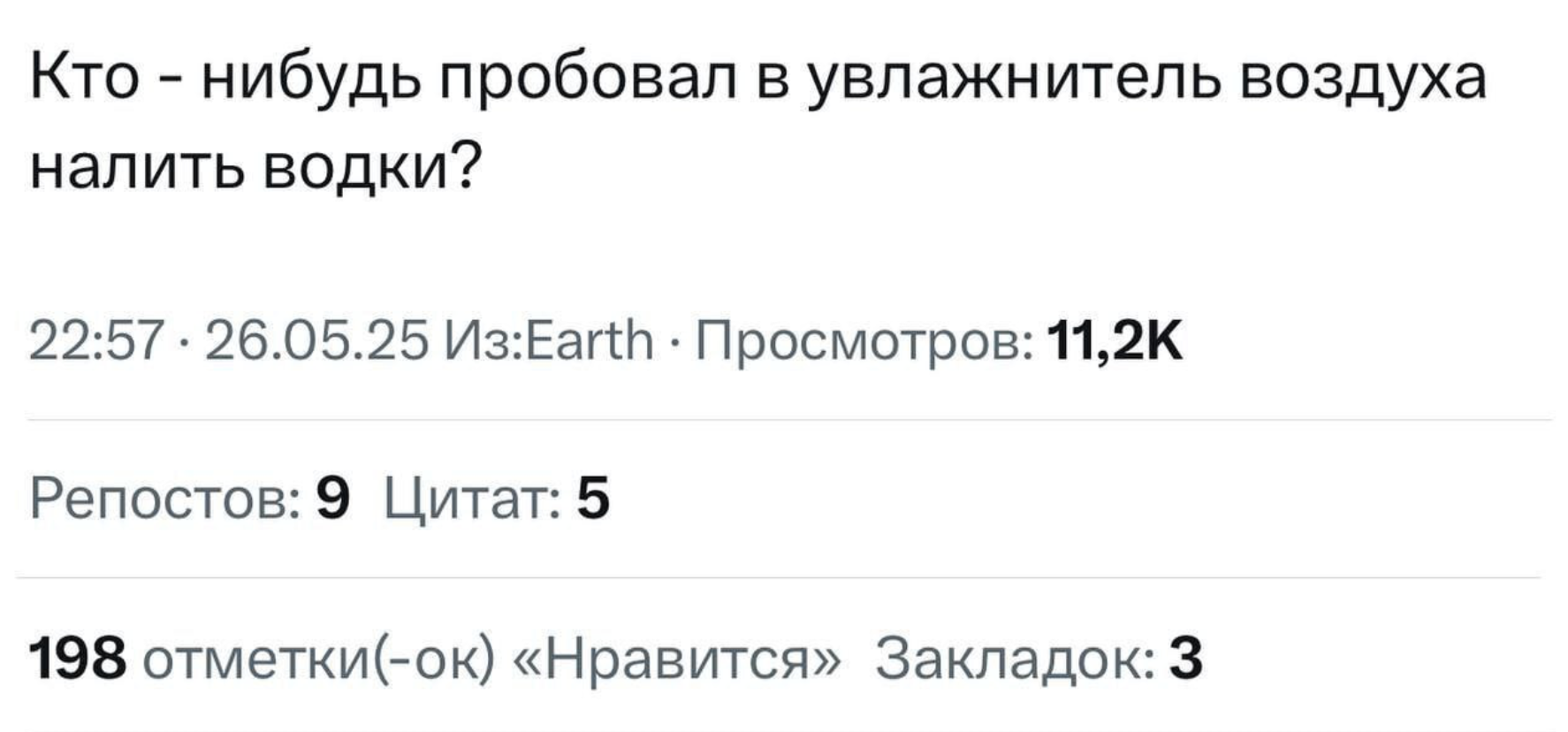Viewport: 1568px width, 732px height.
Task: Click the 11,2K view count
Action: click(1114, 340)
